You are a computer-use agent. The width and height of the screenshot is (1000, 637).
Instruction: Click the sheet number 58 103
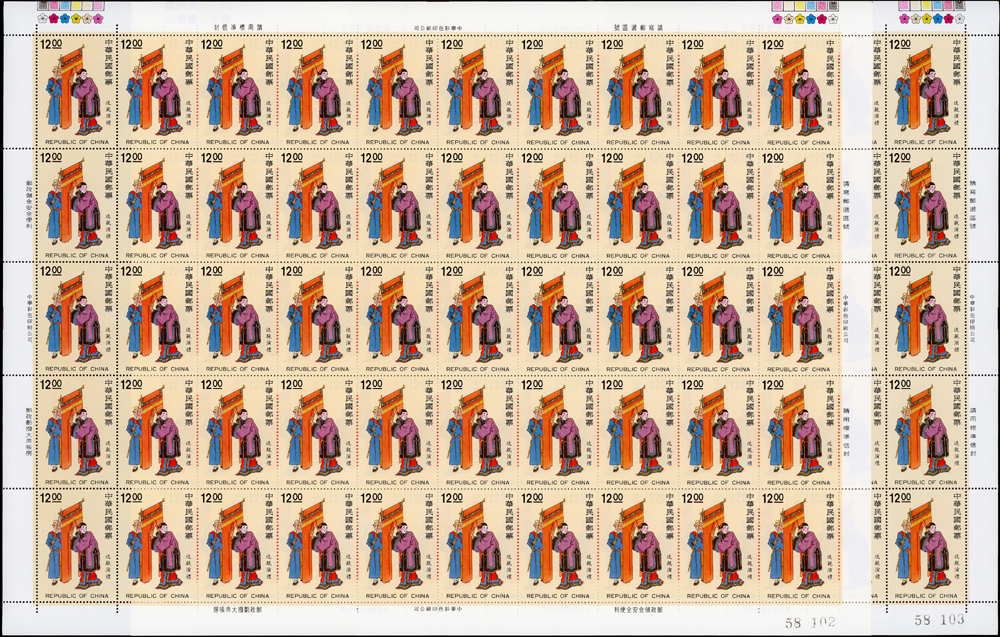click(x=939, y=621)
